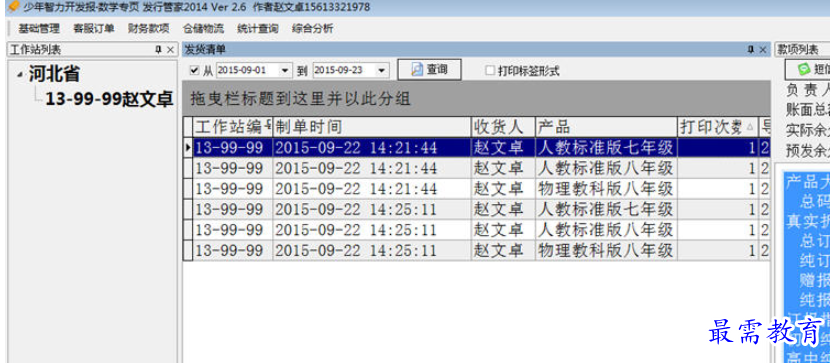Click the 短信 button in 款项列表 panel
830x363 pixels.
tap(807, 69)
